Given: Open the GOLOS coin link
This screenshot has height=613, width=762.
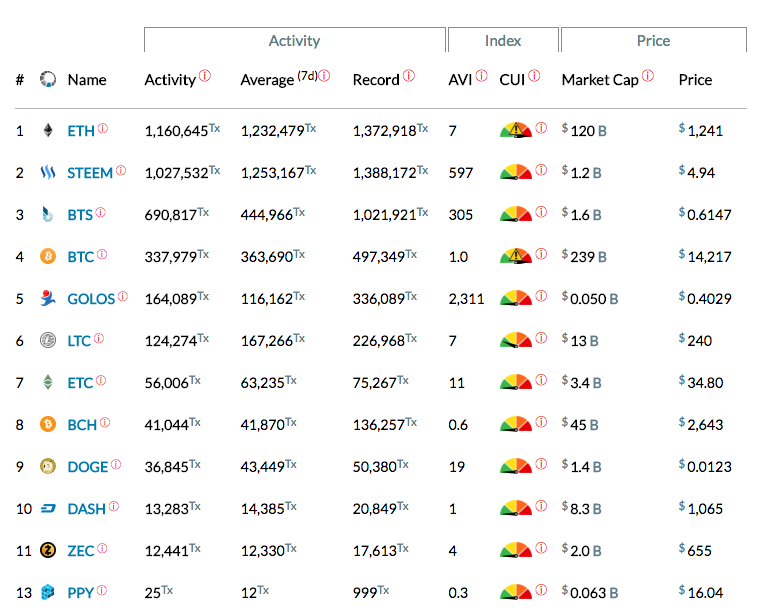Looking at the screenshot, I should coord(91,298).
